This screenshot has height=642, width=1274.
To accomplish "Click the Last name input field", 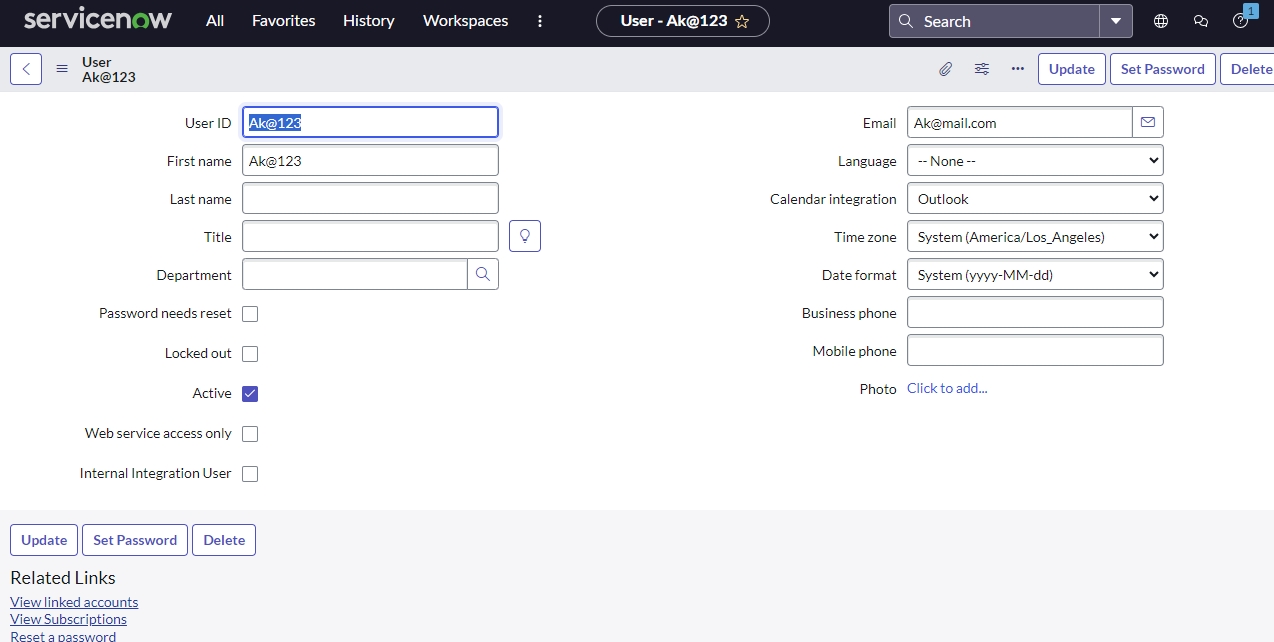I will [x=370, y=198].
